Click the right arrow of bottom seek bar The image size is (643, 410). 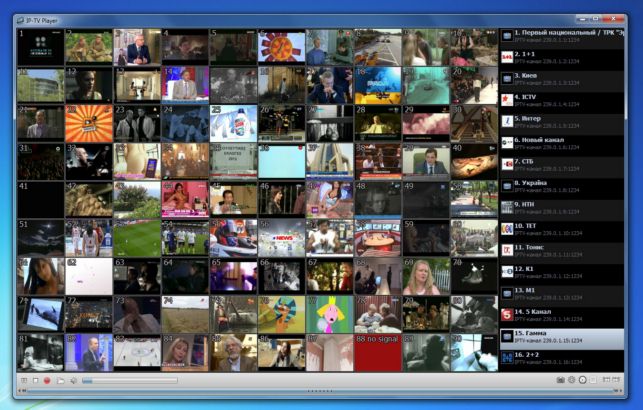click(620, 391)
